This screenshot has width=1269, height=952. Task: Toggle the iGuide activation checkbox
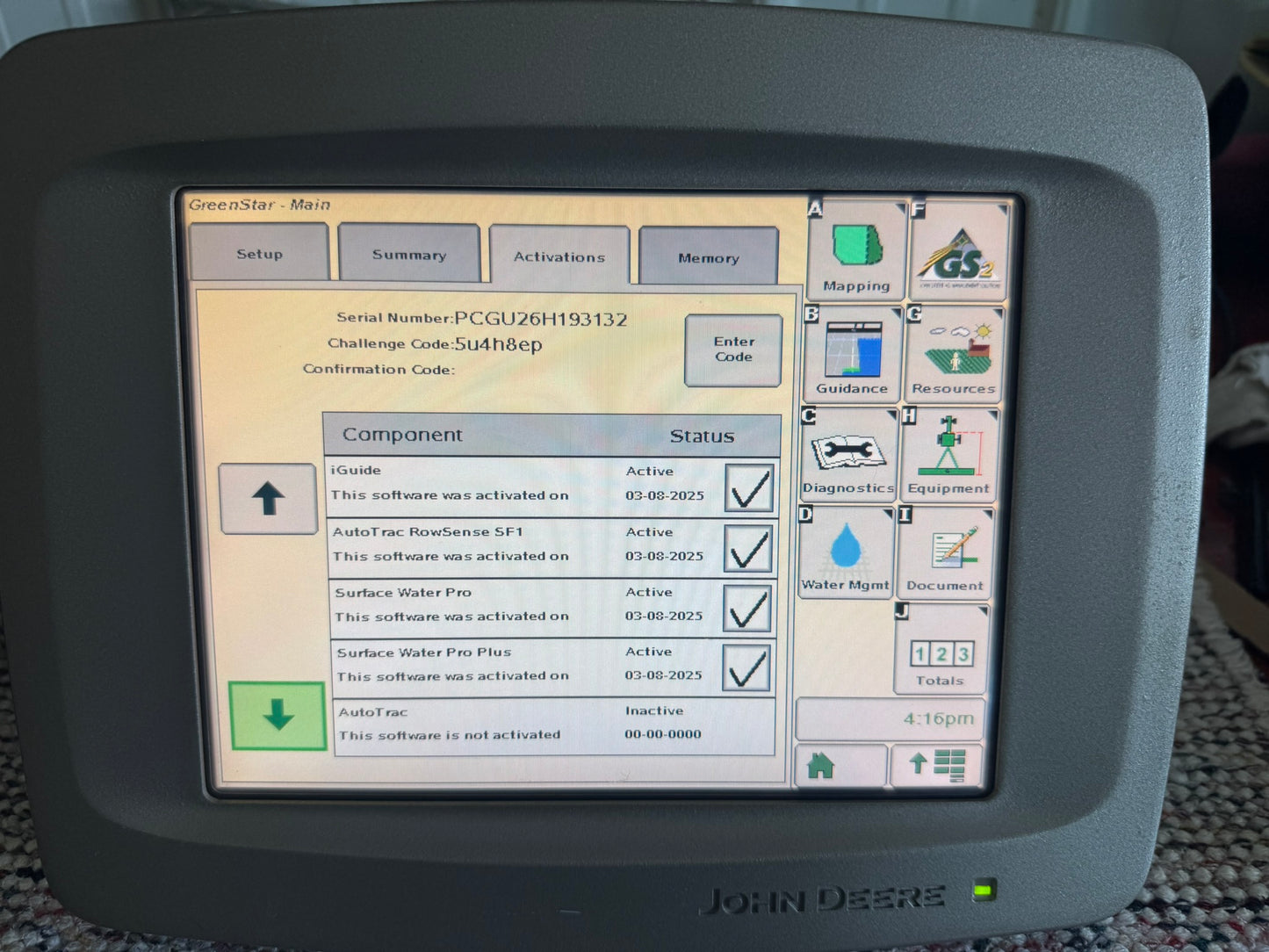[749, 488]
